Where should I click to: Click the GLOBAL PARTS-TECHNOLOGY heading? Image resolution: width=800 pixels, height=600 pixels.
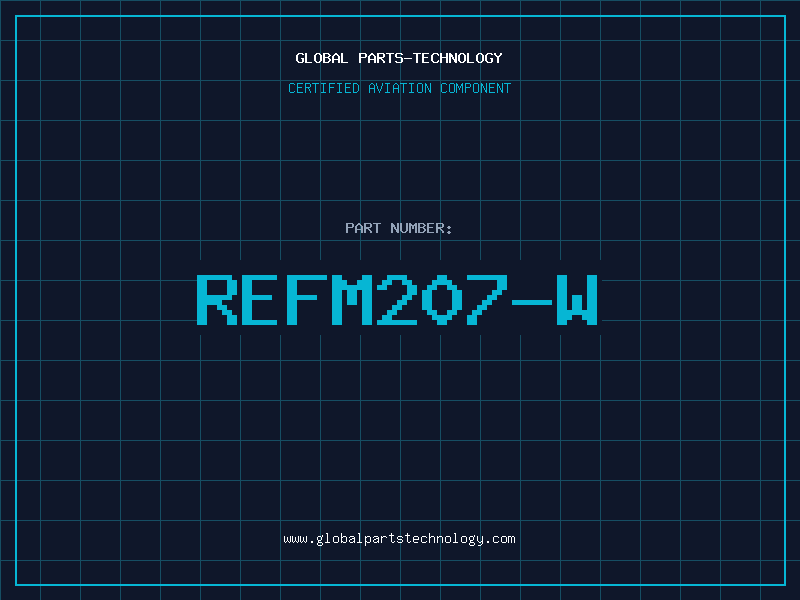tap(399, 58)
